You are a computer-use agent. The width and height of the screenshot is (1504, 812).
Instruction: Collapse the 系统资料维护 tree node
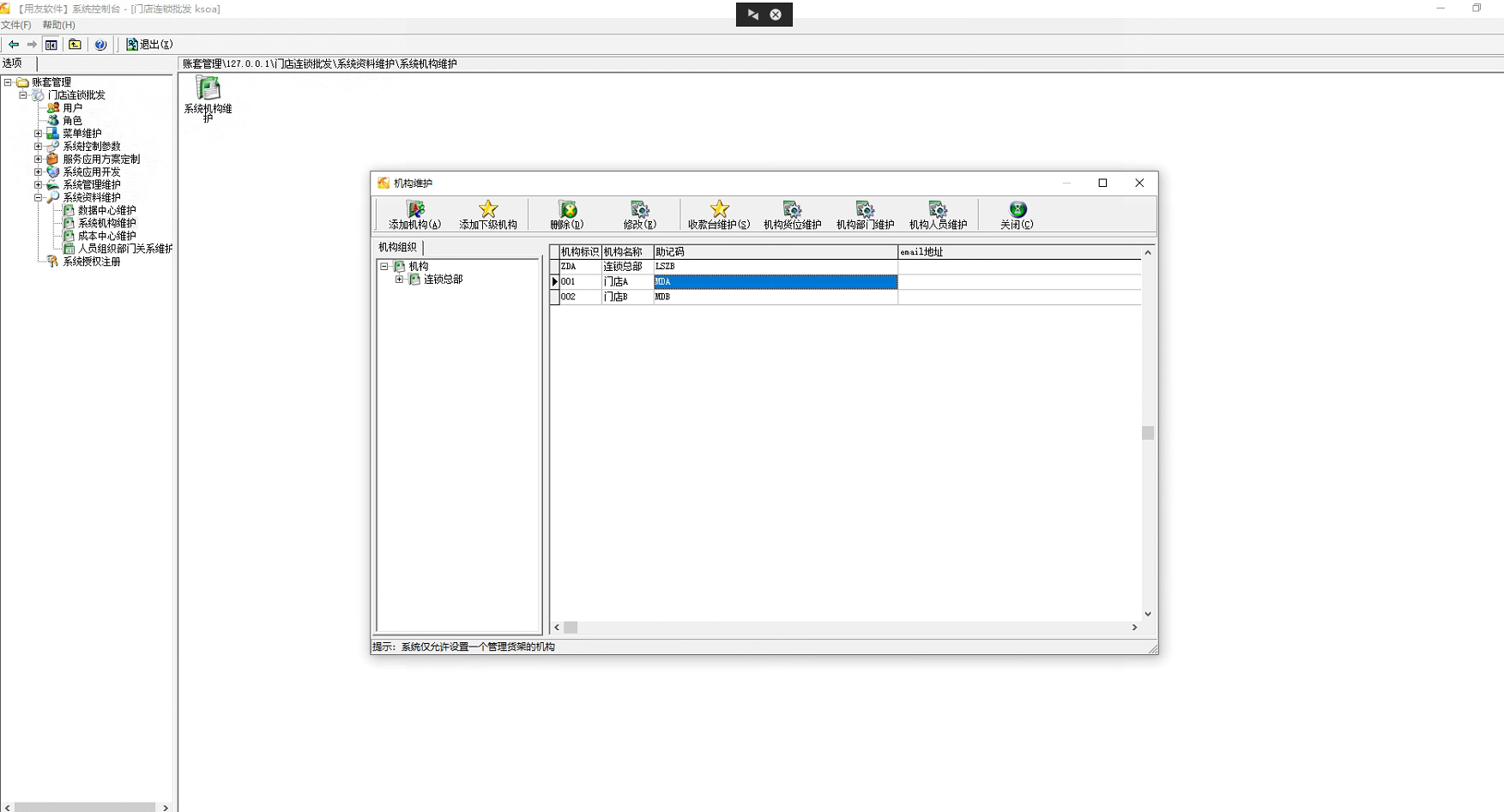(38, 197)
